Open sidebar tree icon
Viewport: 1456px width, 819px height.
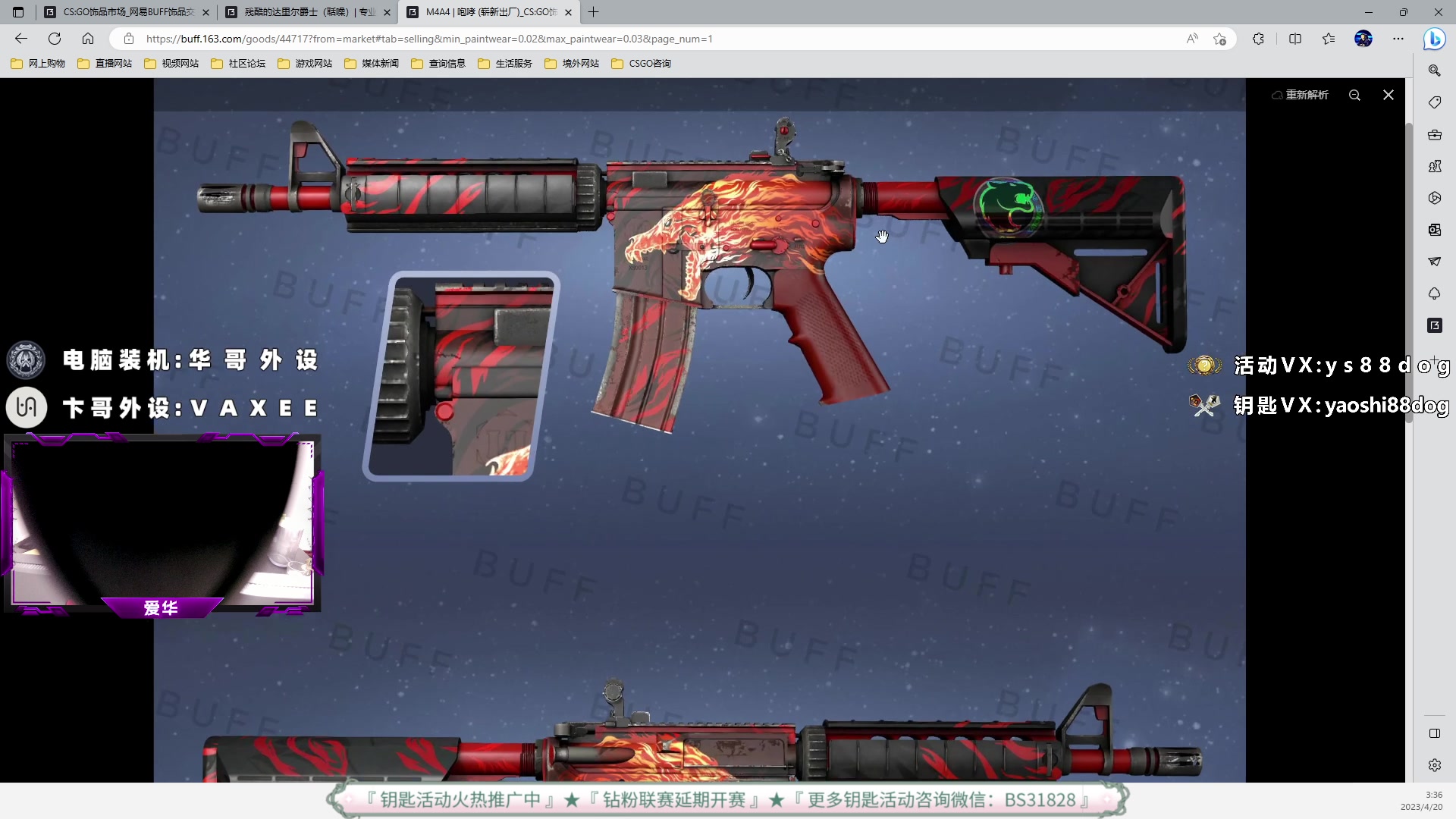pos(1435,293)
